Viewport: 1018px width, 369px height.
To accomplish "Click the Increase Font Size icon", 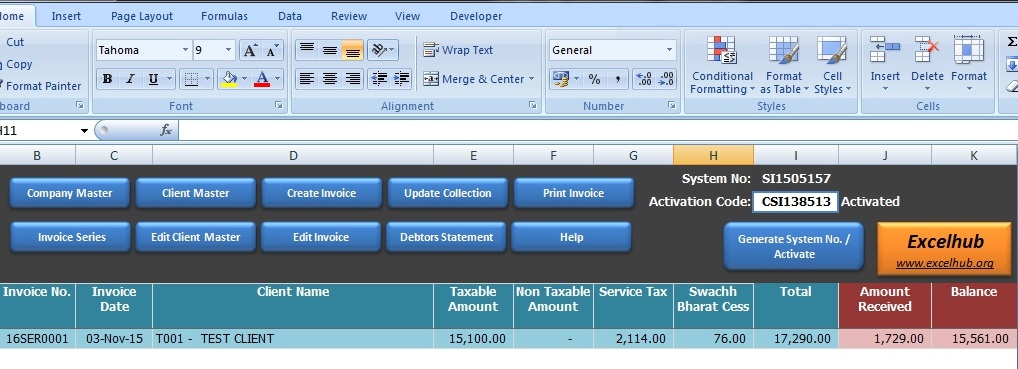I will (250, 50).
